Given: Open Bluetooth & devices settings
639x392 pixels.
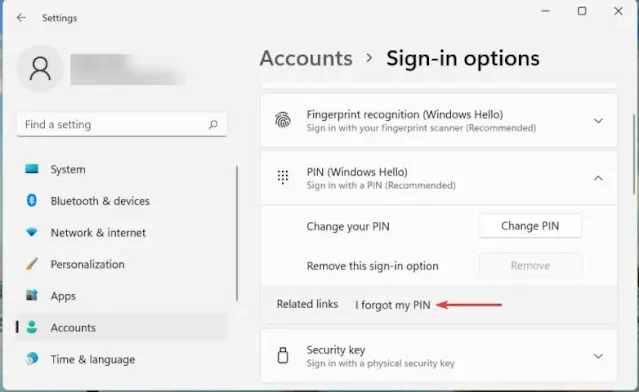Looking at the screenshot, I should pos(121,201).
